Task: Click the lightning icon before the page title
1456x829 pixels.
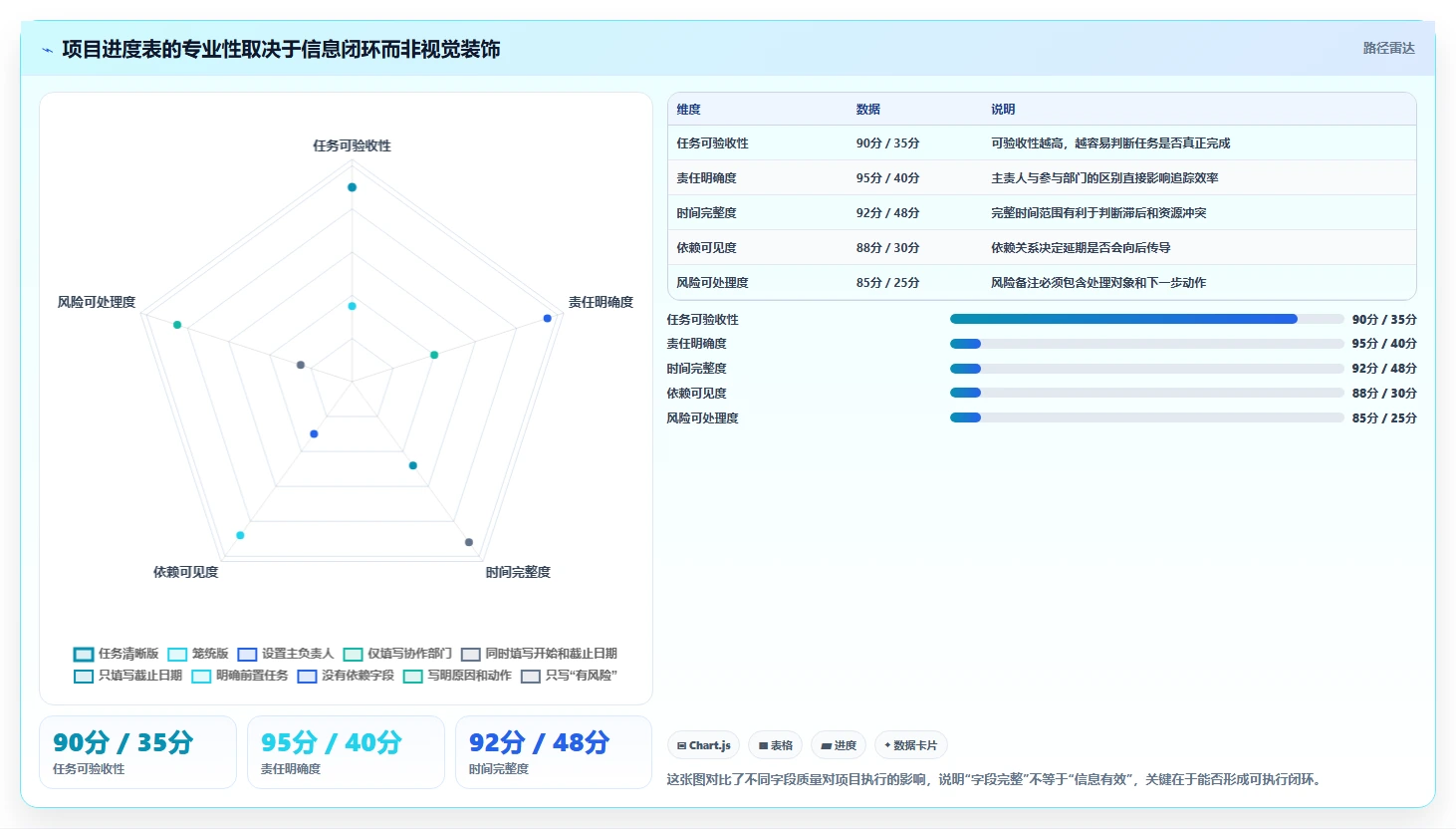Action: 47,50
